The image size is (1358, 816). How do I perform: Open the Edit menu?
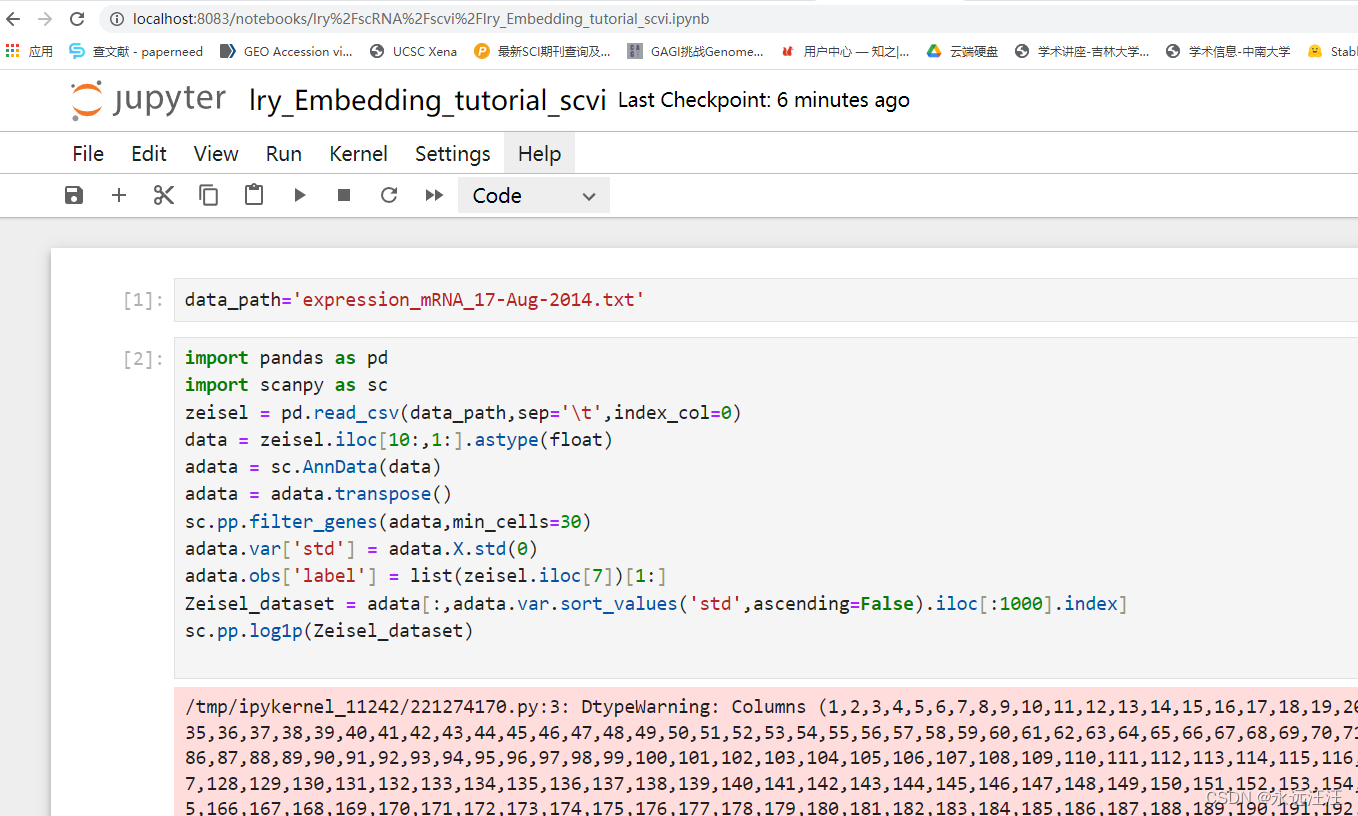149,154
